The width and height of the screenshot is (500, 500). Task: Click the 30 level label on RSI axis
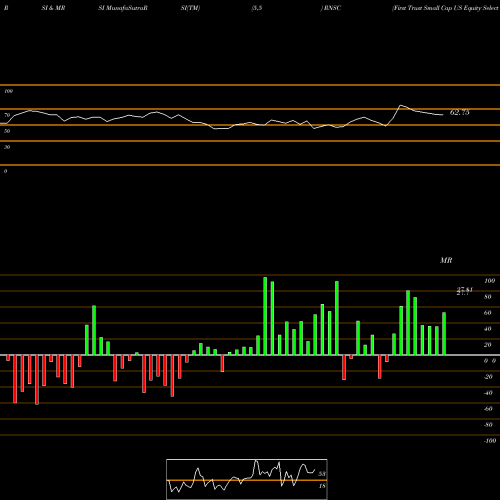pos(7,147)
